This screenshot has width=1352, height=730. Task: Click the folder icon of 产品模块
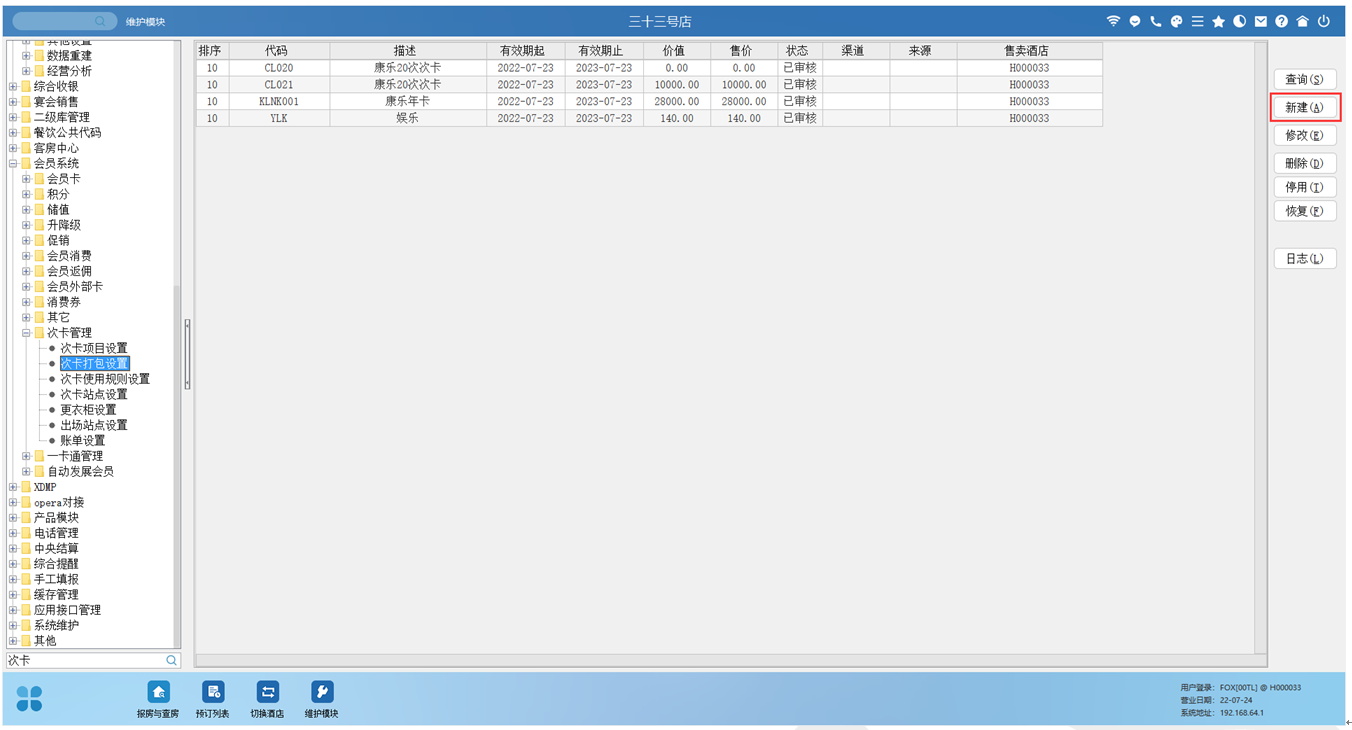[26, 518]
